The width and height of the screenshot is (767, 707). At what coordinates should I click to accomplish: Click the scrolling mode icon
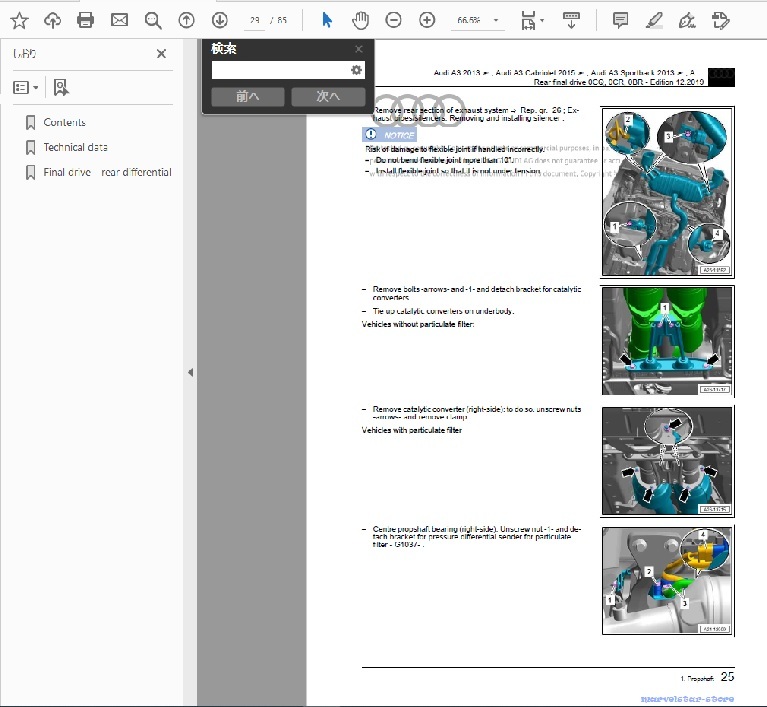pos(571,21)
